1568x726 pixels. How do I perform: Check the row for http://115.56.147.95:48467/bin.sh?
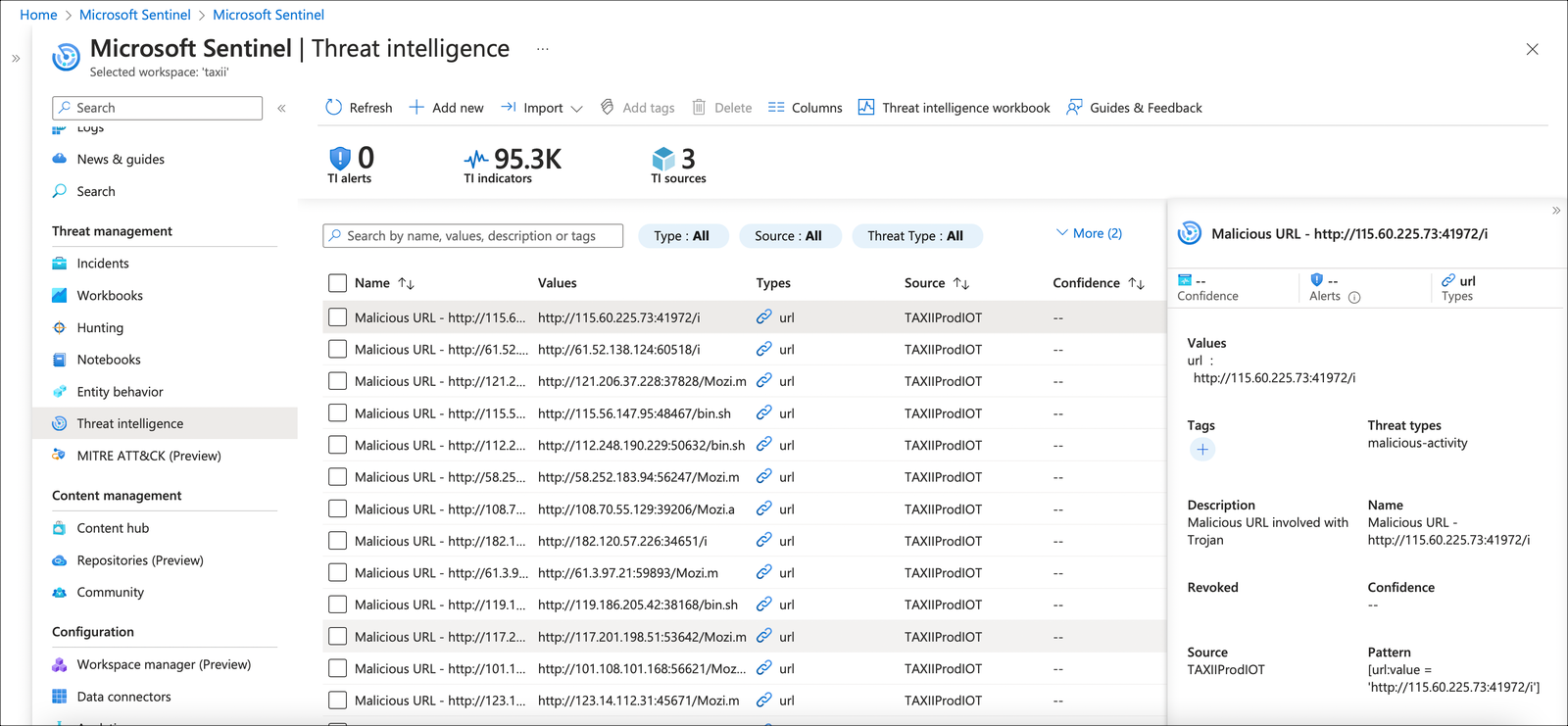coord(338,413)
